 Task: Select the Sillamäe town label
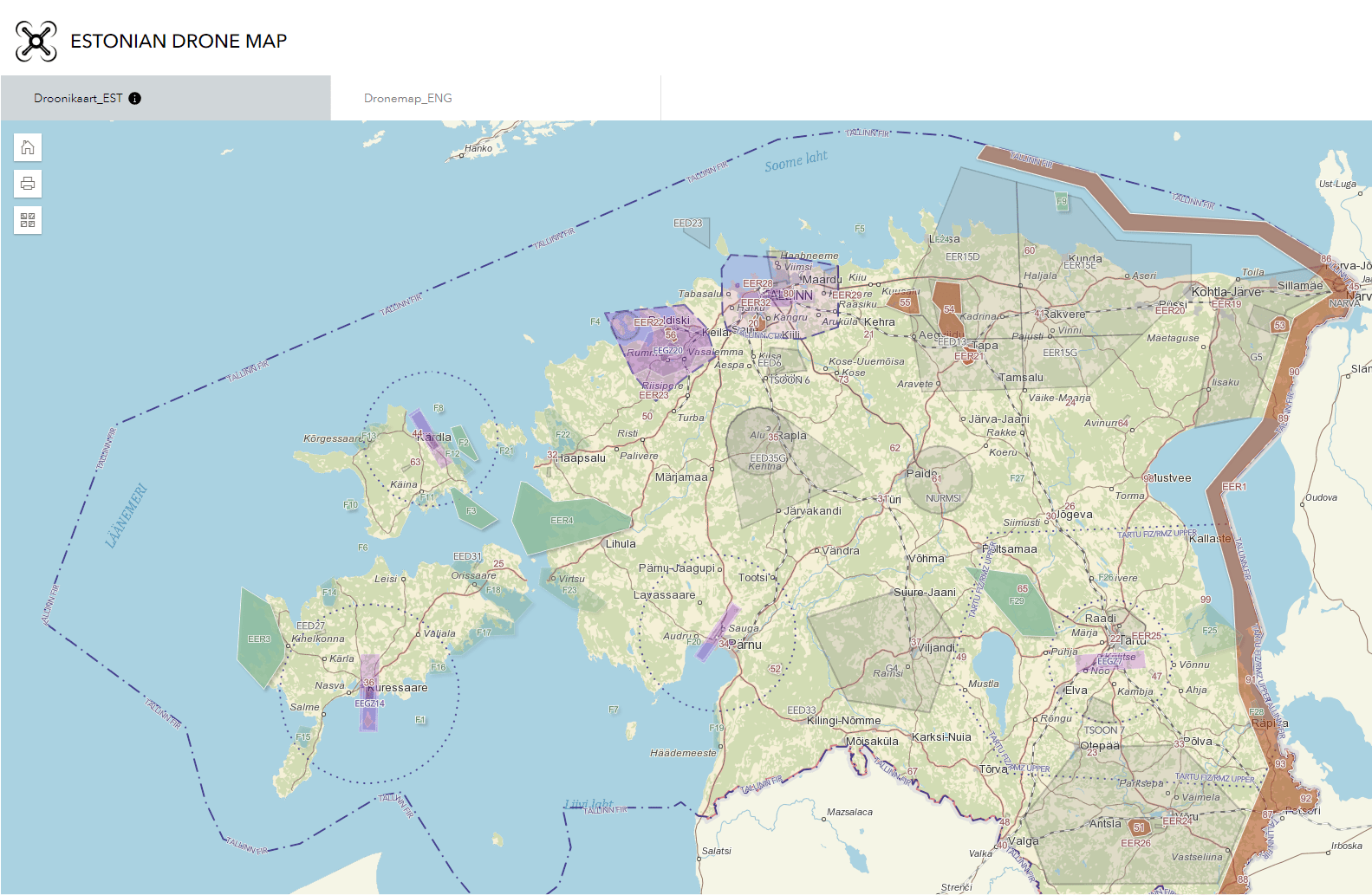[x=1300, y=286]
